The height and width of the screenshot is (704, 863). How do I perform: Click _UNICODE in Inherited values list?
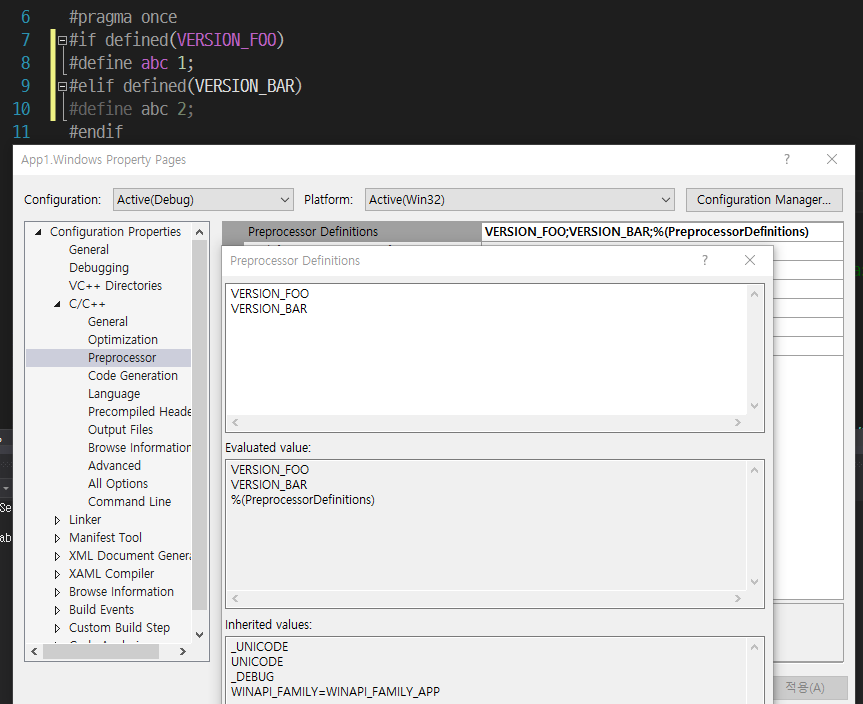point(259,647)
